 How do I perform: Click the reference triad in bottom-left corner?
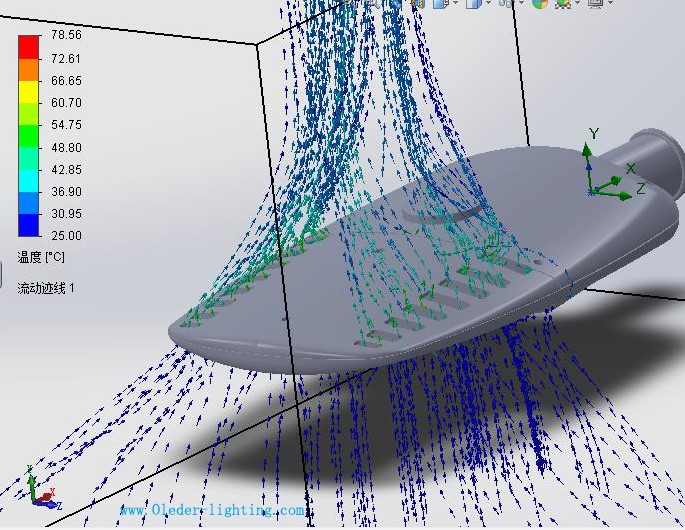(x=44, y=488)
